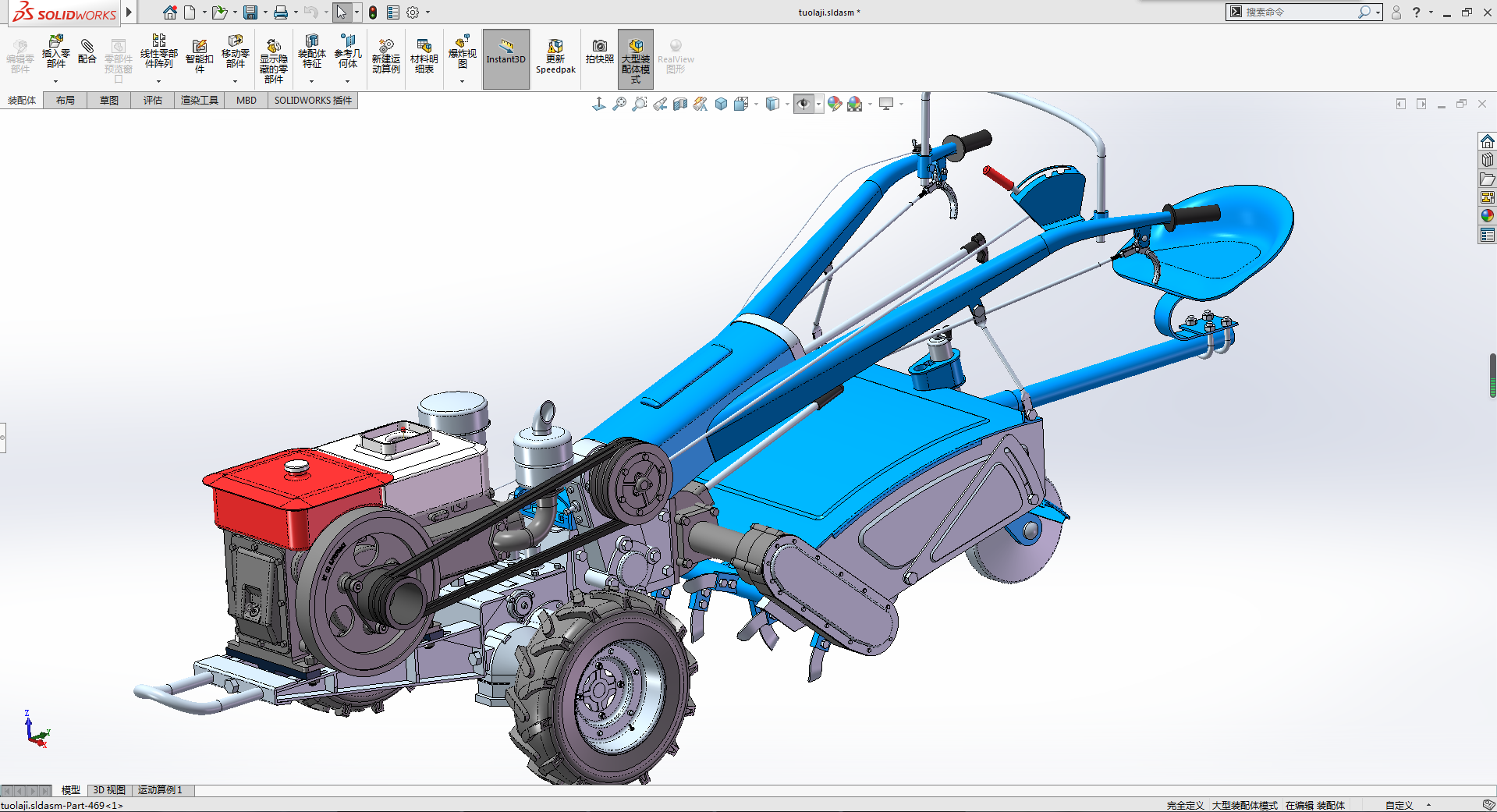Activate the Section View icon
Image resolution: width=1497 pixels, height=812 pixels.
[680, 104]
